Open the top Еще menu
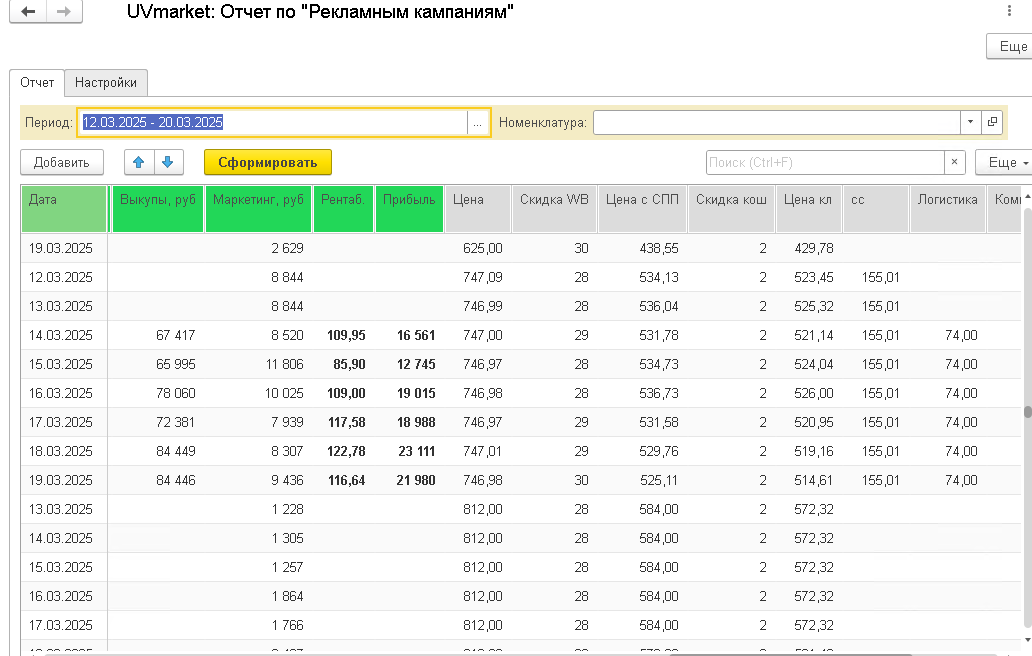The width and height of the screenshot is (1032, 656). 1010,47
